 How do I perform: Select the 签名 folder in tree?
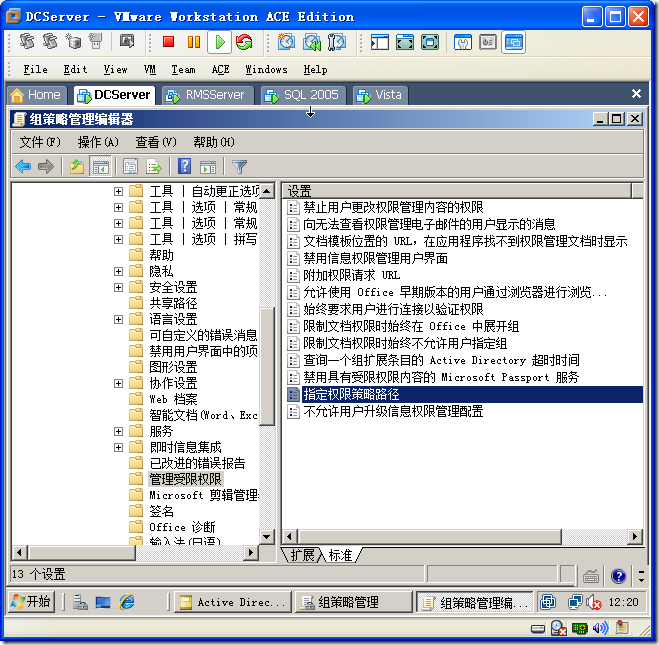tap(161, 511)
